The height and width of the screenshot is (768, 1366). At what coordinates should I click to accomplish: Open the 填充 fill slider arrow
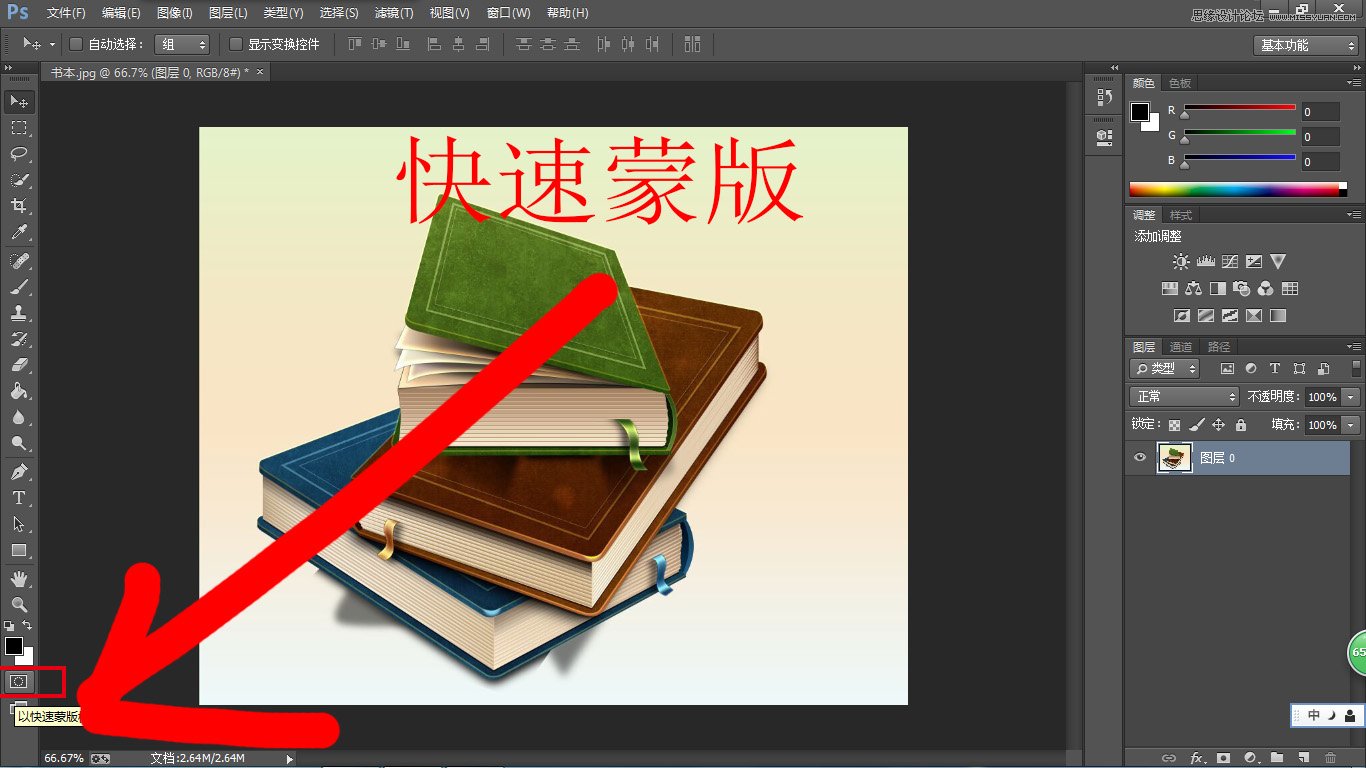[x=1352, y=425]
